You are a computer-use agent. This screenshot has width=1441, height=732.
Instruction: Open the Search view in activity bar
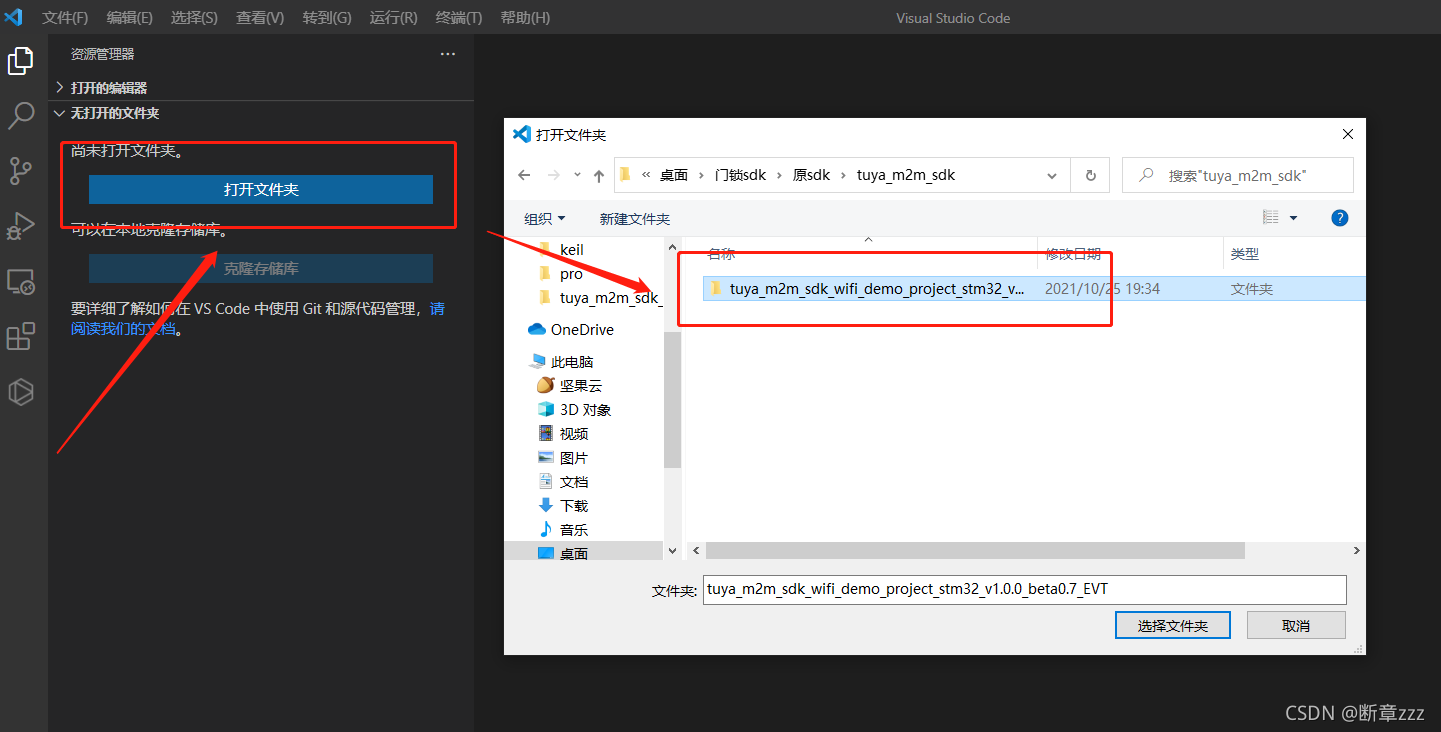click(20, 116)
